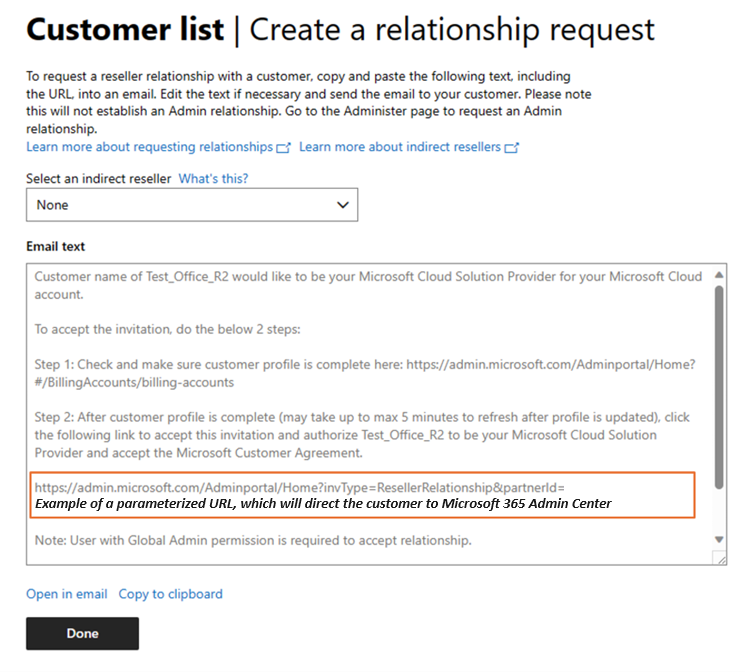The image size is (745, 672).
Task: Click the "What's this?" help link
Action: click(x=213, y=179)
